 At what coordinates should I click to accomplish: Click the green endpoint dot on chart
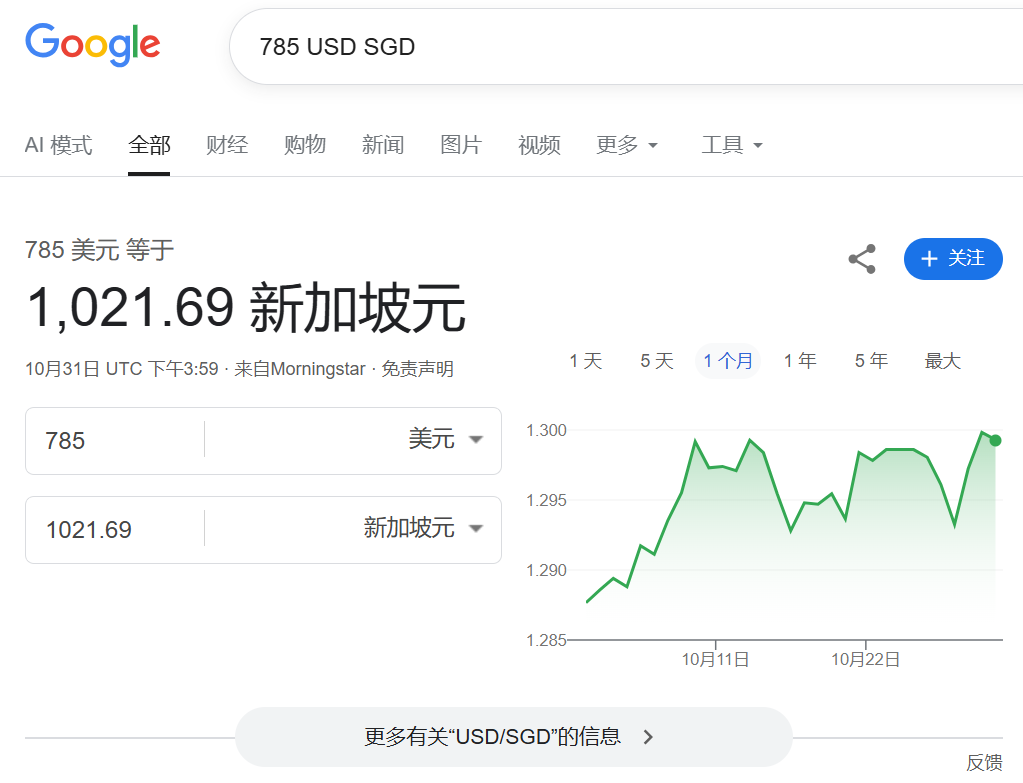pyautogui.click(x=995, y=440)
